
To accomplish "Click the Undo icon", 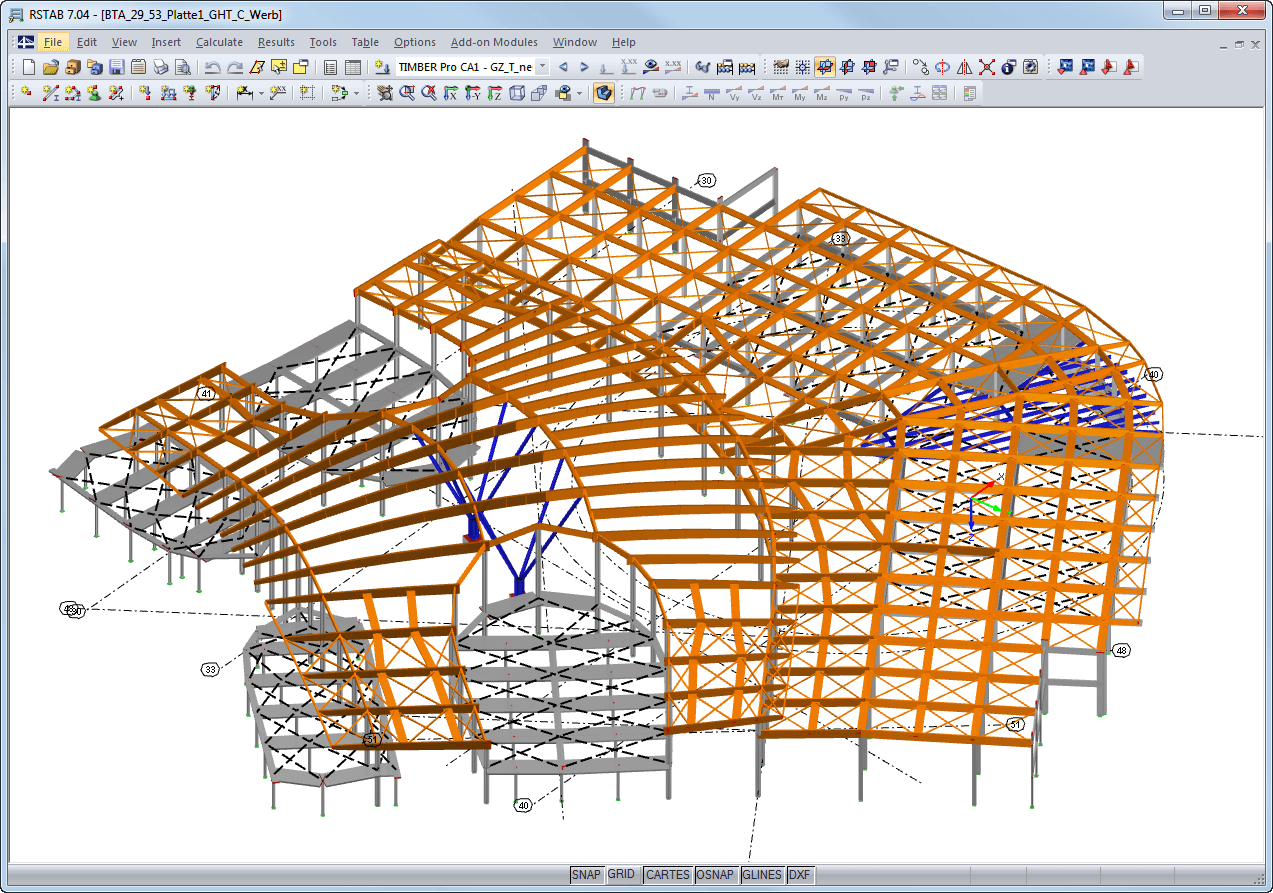I will pos(212,66).
